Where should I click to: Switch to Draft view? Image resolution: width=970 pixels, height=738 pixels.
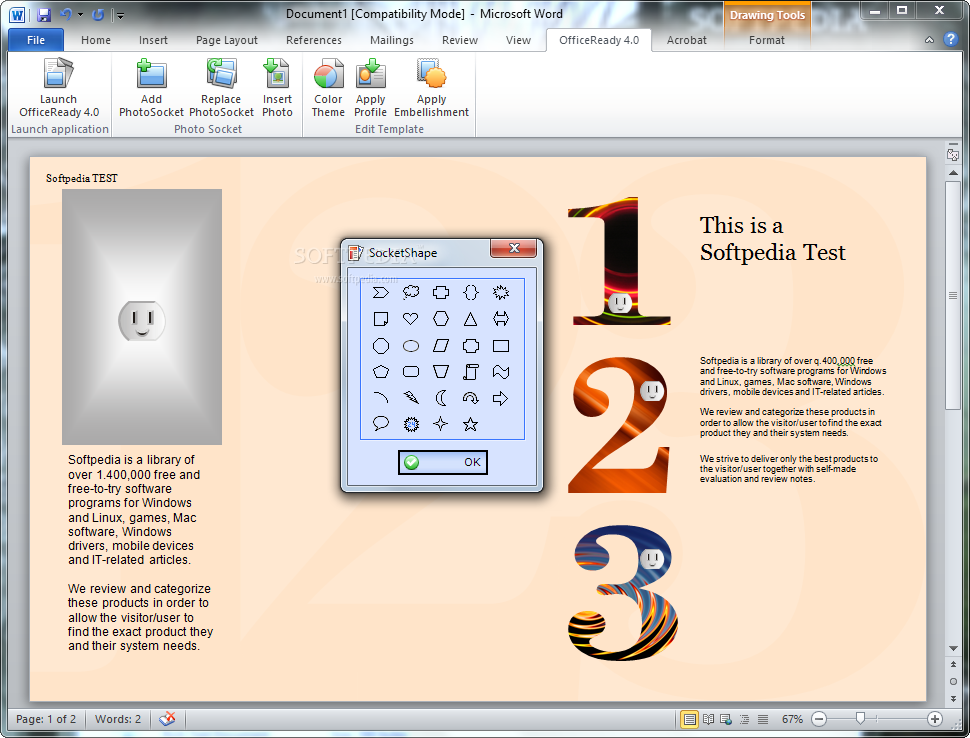(x=763, y=719)
